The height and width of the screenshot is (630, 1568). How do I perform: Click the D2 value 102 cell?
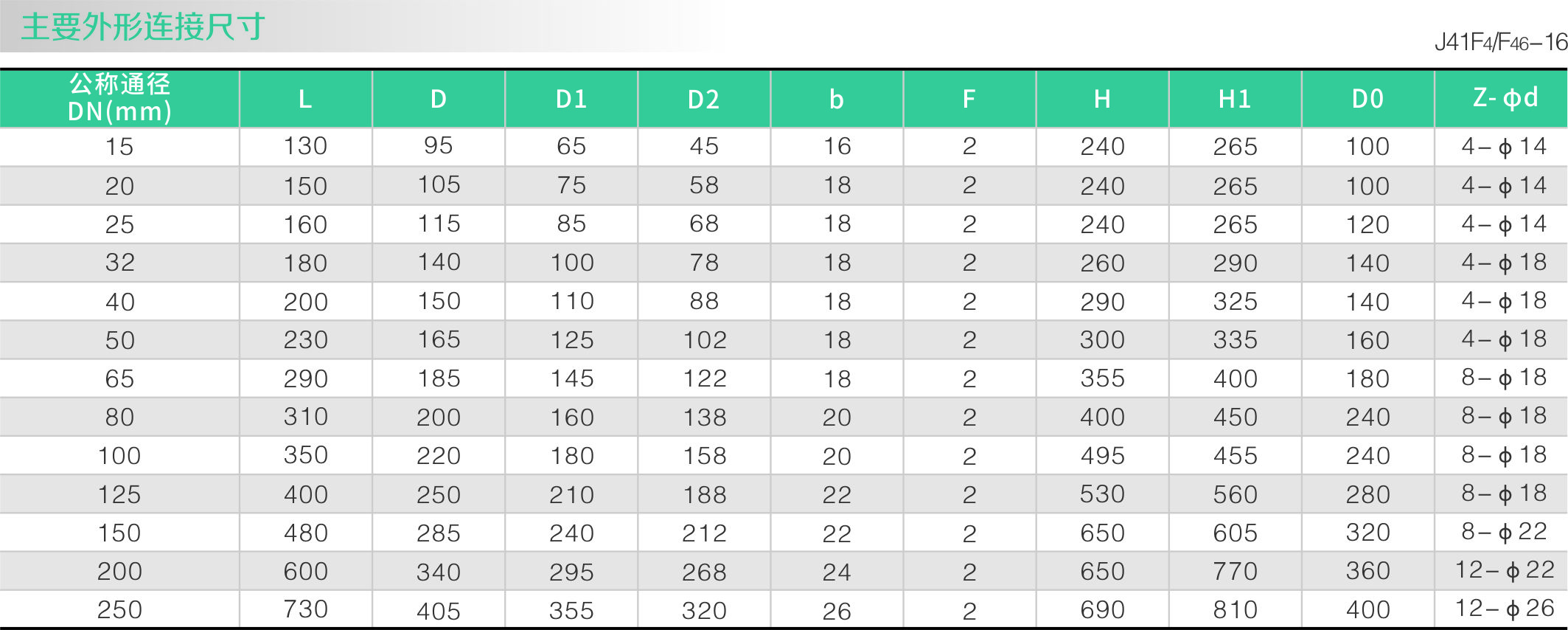(x=704, y=340)
